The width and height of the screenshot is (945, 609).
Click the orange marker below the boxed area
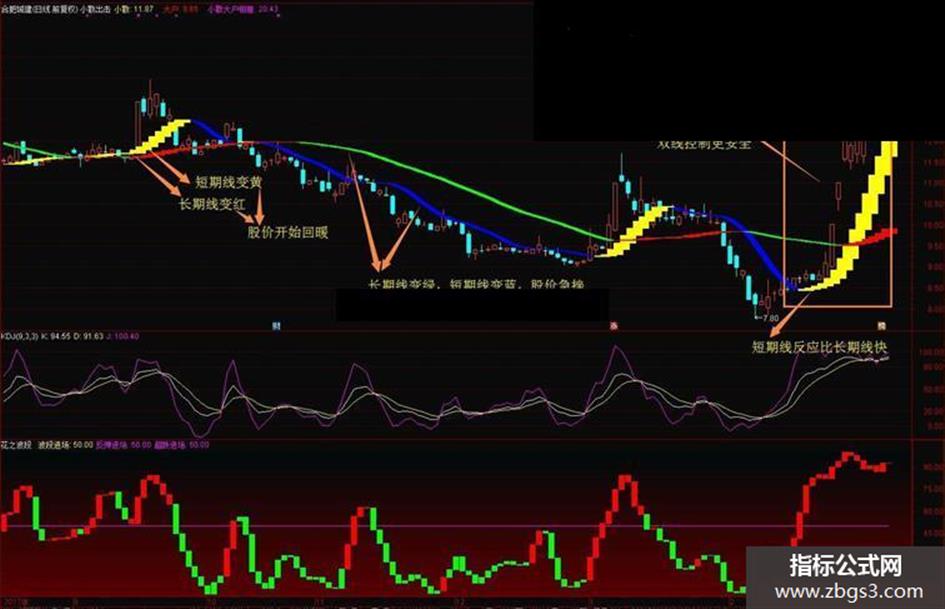click(x=882, y=326)
